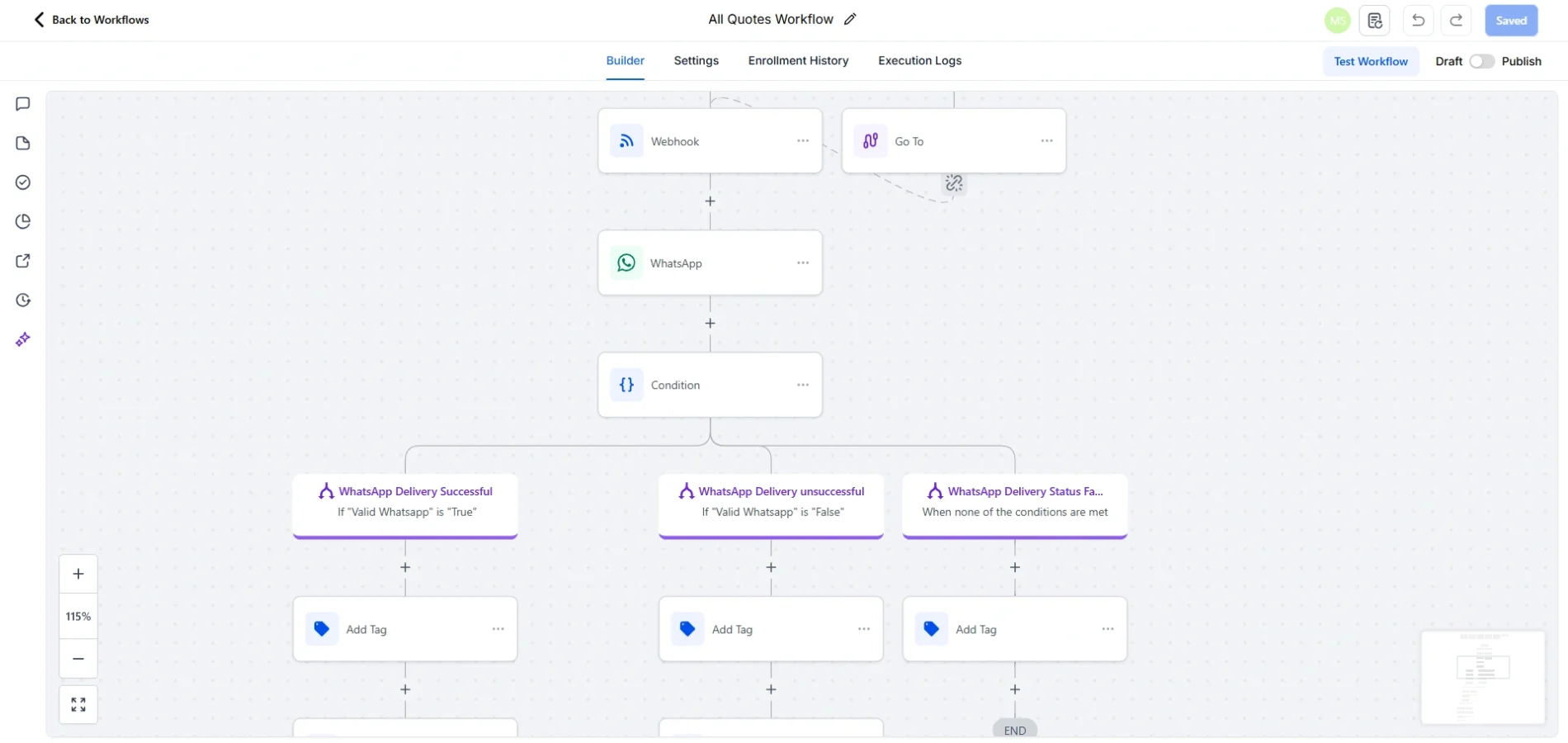Open the options menu on the Webhook node
1568x743 pixels.
(802, 140)
